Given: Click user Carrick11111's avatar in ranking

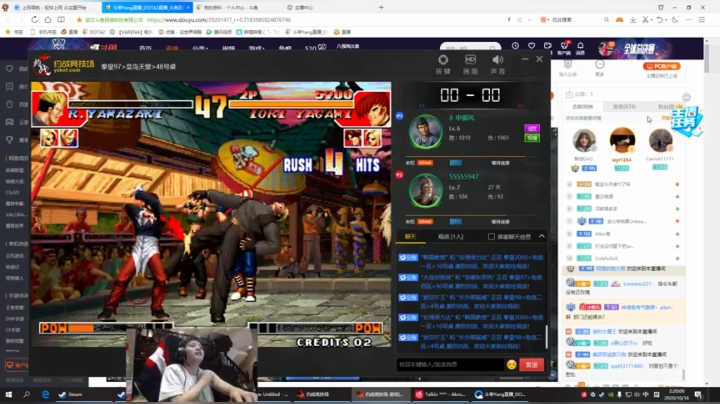Looking at the screenshot, I should (x=660, y=140).
